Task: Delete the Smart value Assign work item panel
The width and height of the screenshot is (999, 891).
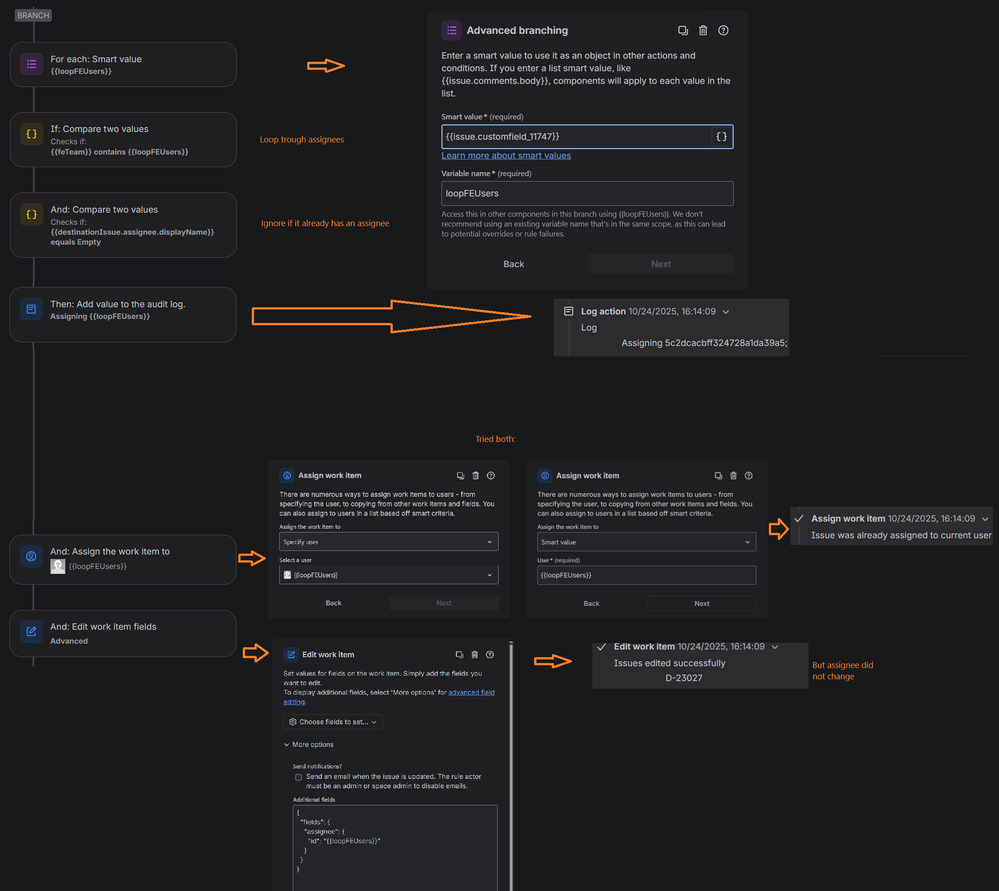Action: [x=733, y=475]
